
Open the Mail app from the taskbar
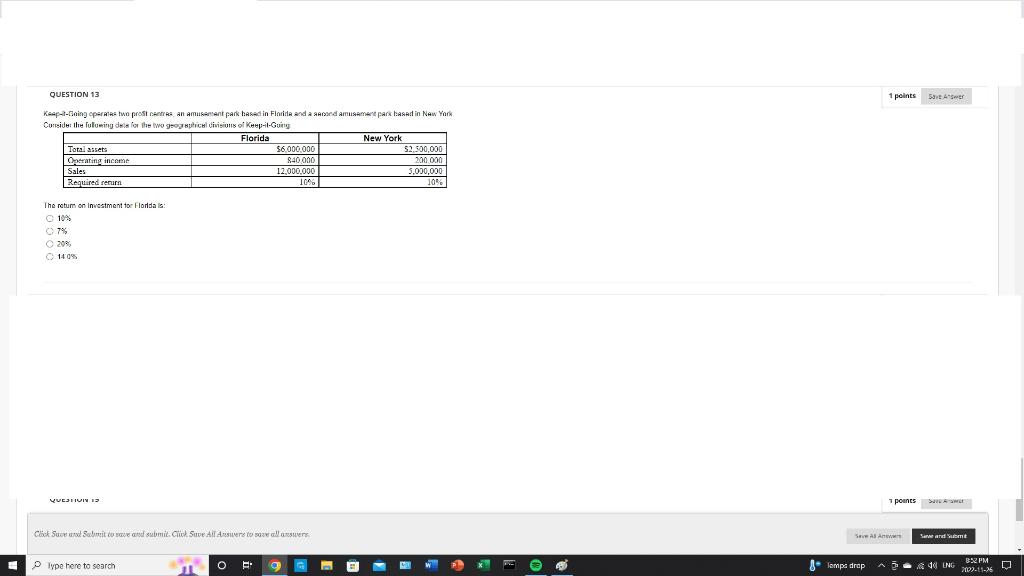click(379, 565)
